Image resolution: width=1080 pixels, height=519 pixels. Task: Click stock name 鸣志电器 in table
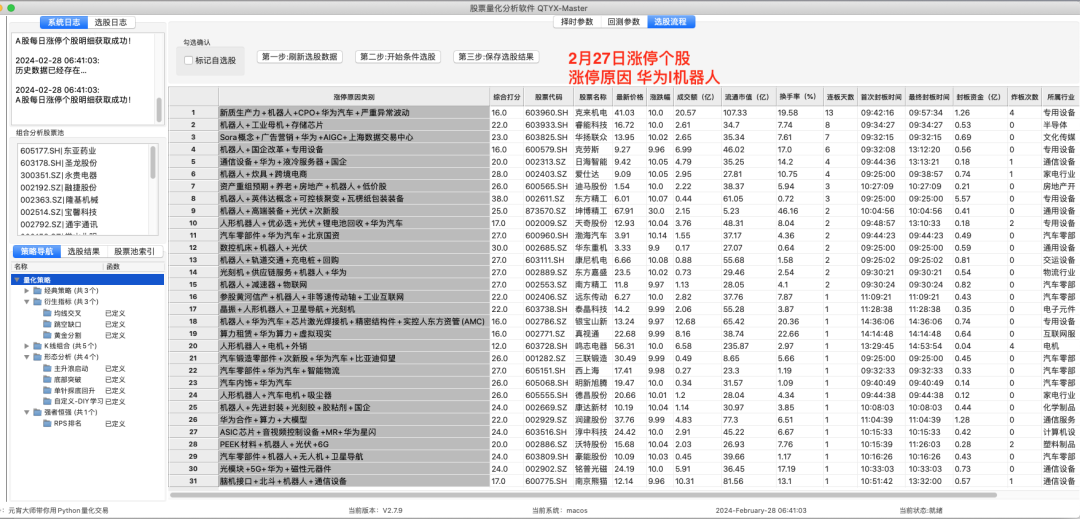point(593,346)
